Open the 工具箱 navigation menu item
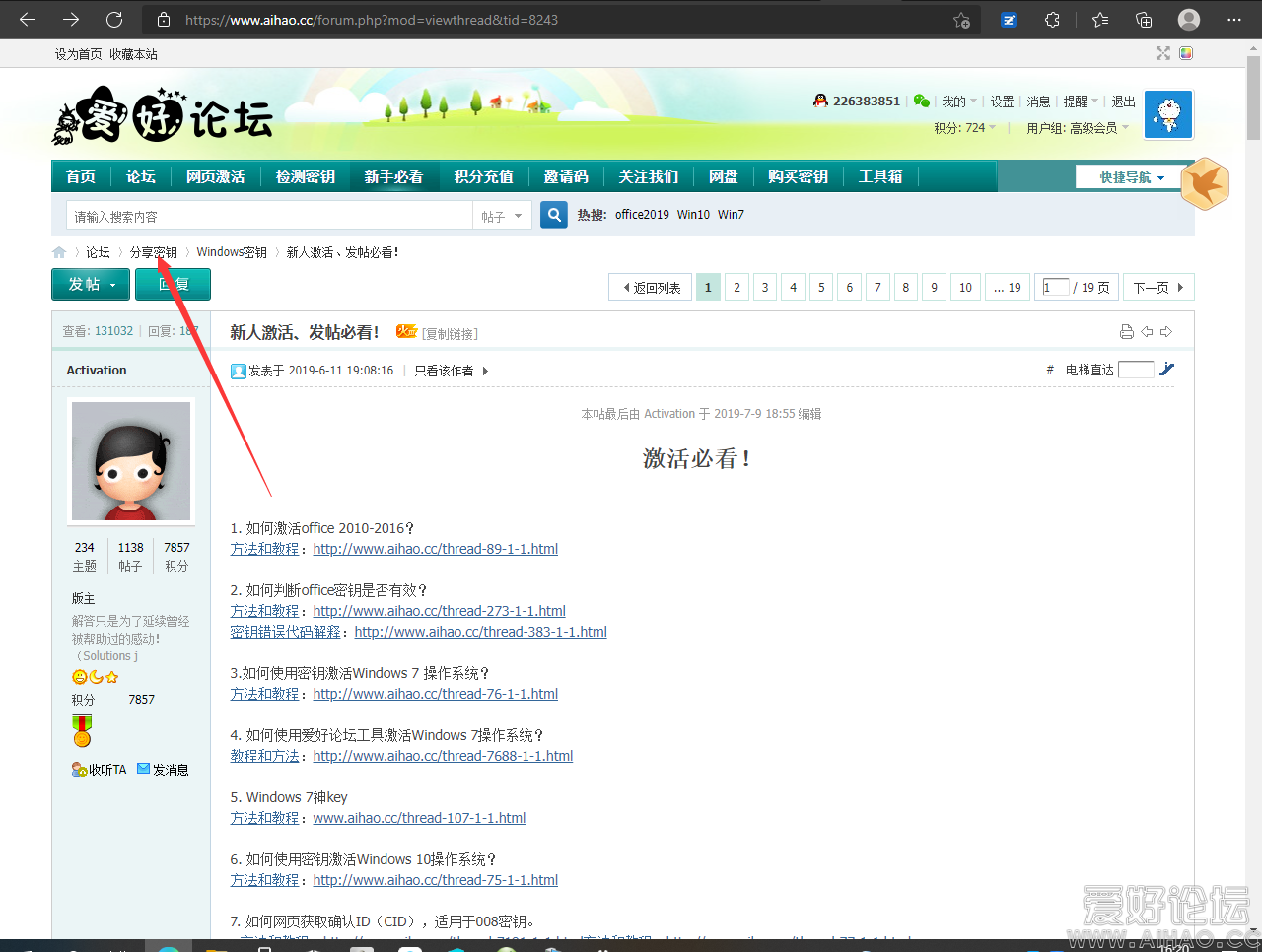 pyautogui.click(x=879, y=177)
